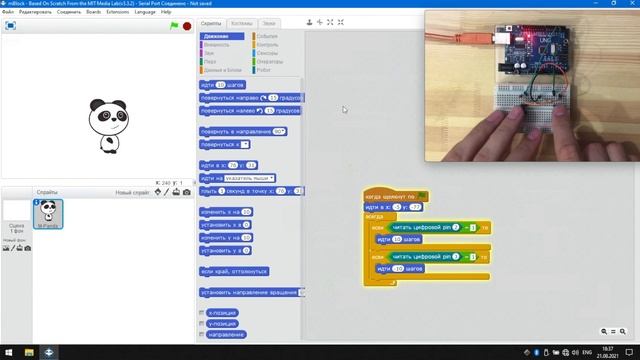Viewport: 640px width, 360px height.
Task: Open the Boards menu
Action: (x=93, y=12)
